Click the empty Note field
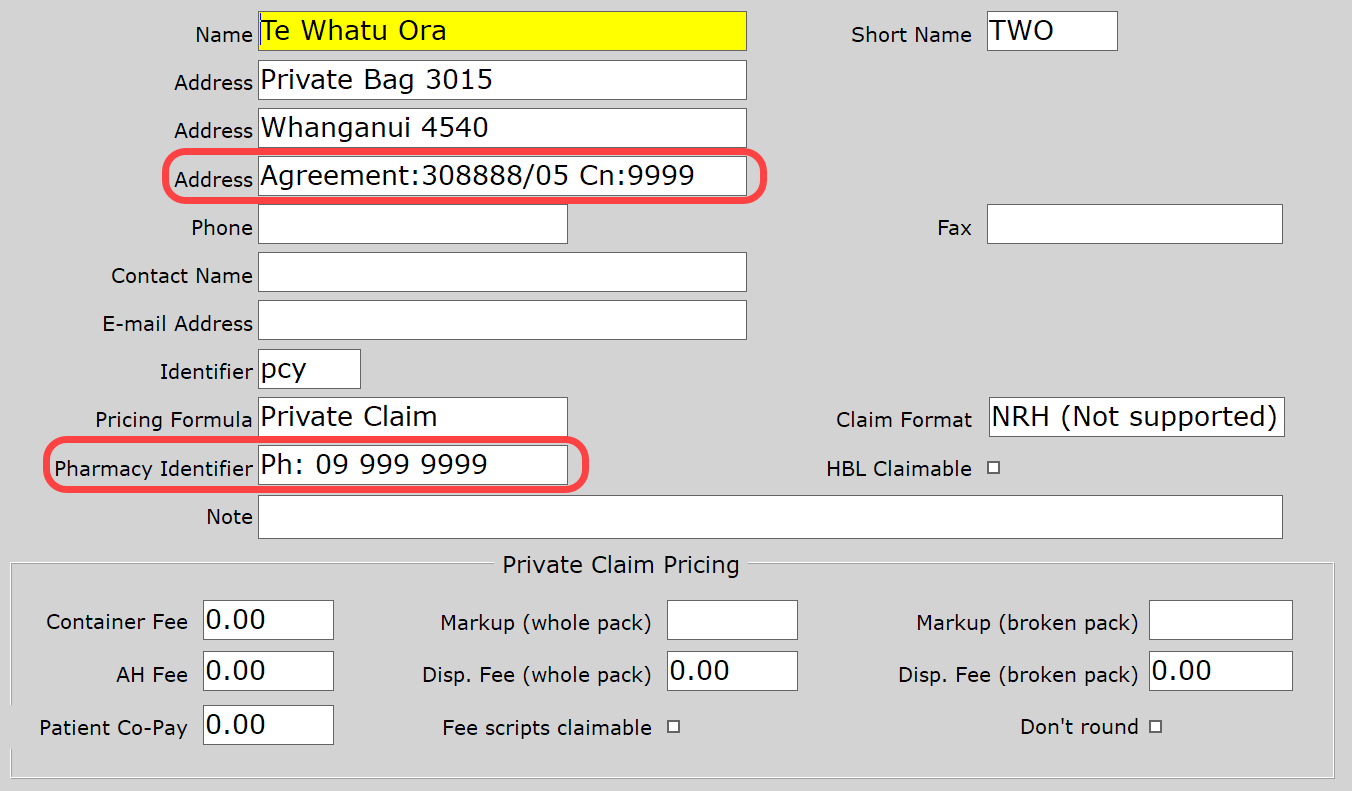Image resolution: width=1352 pixels, height=791 pixels. point(770,517)
